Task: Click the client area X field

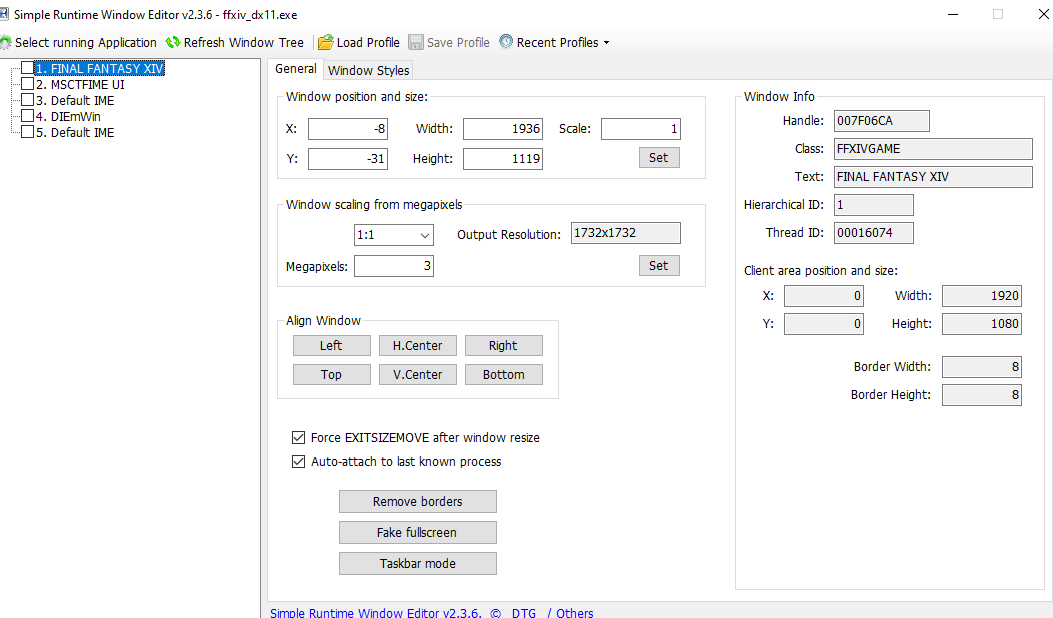Action: click(x=824, y=296)
